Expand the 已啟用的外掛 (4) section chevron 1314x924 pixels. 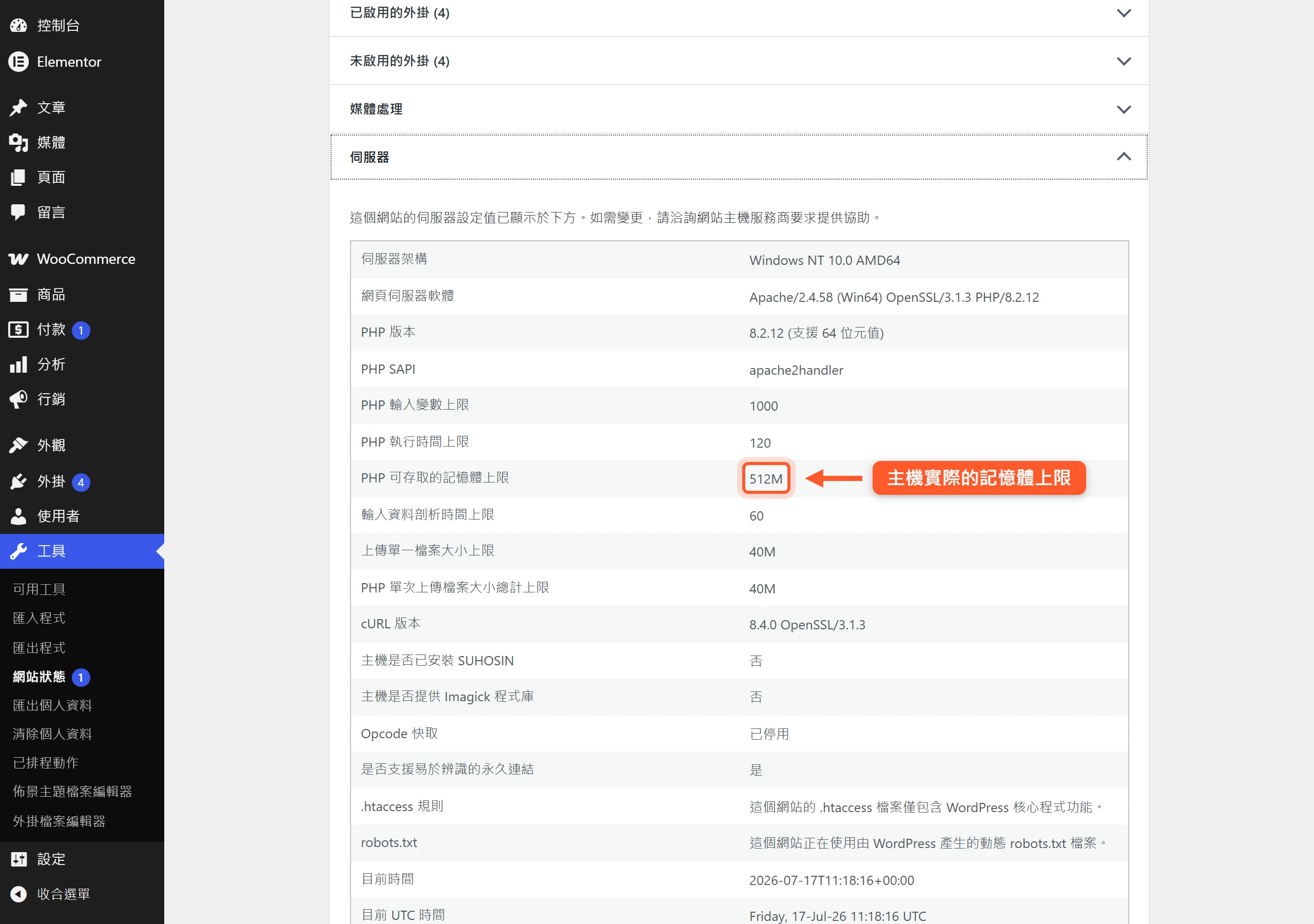(x=1124, y=13)
